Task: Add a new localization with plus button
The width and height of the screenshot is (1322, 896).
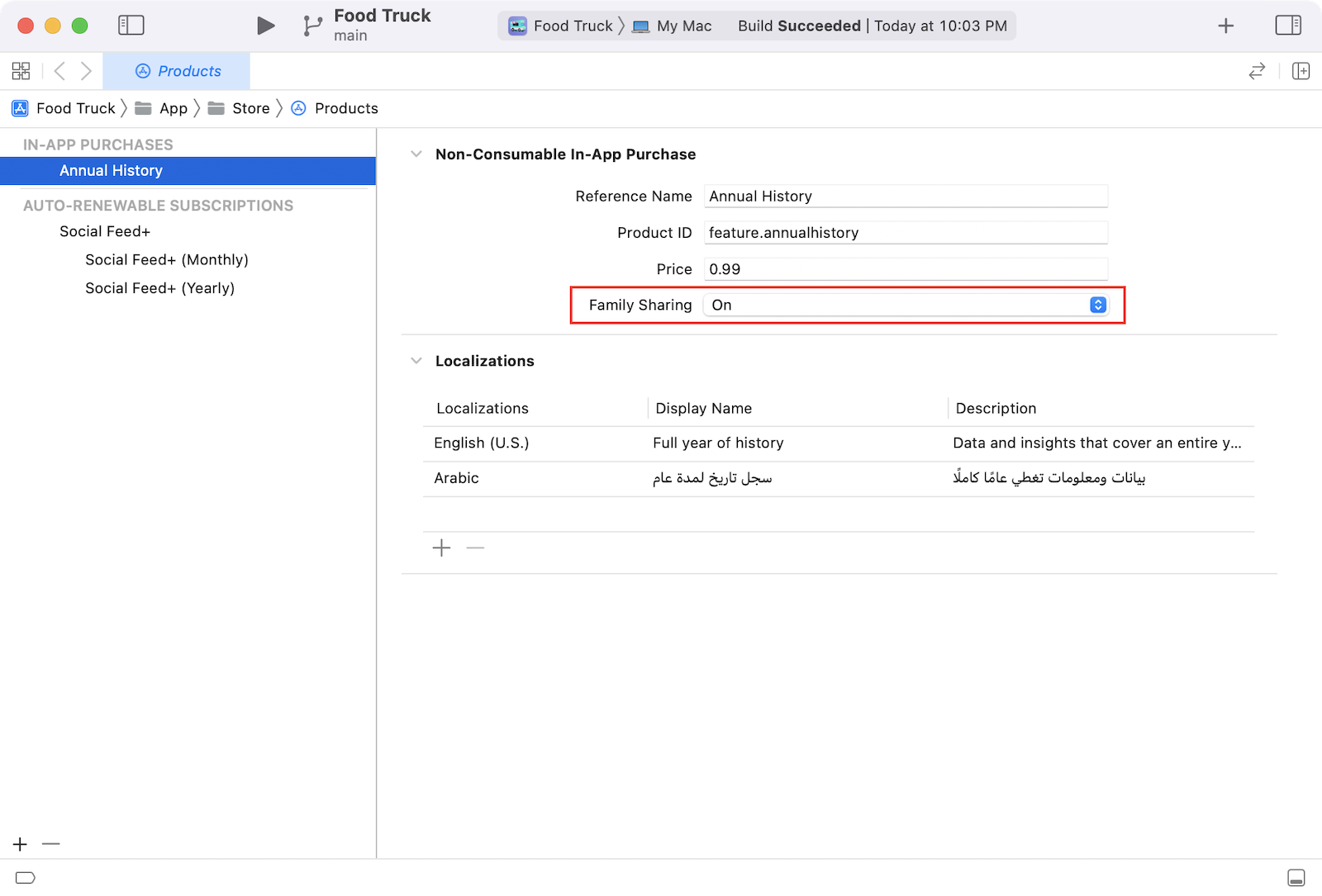Action: pyautogui.click(x=441, y=548)
